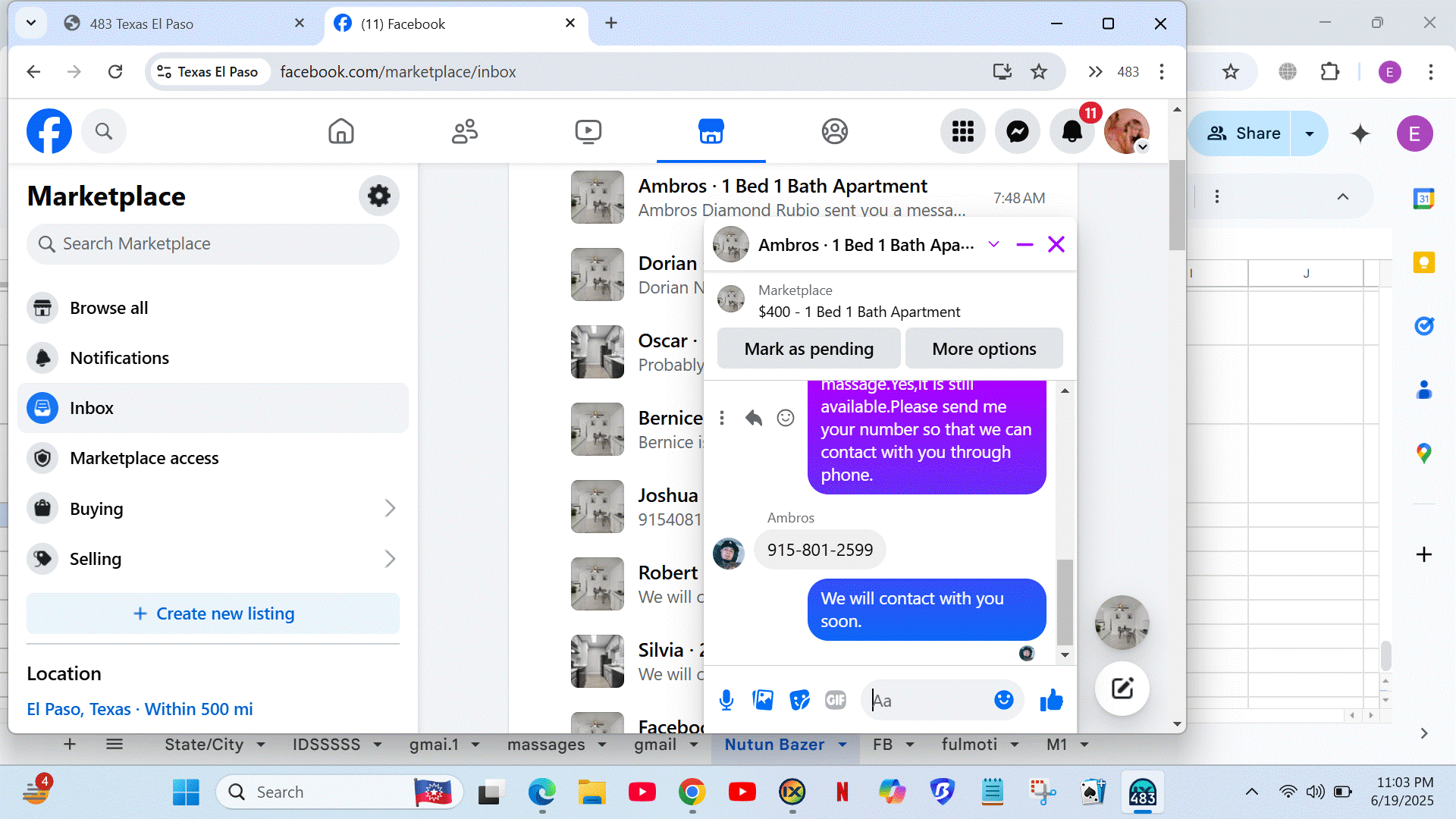Expand the Selling section

point(390,559)
